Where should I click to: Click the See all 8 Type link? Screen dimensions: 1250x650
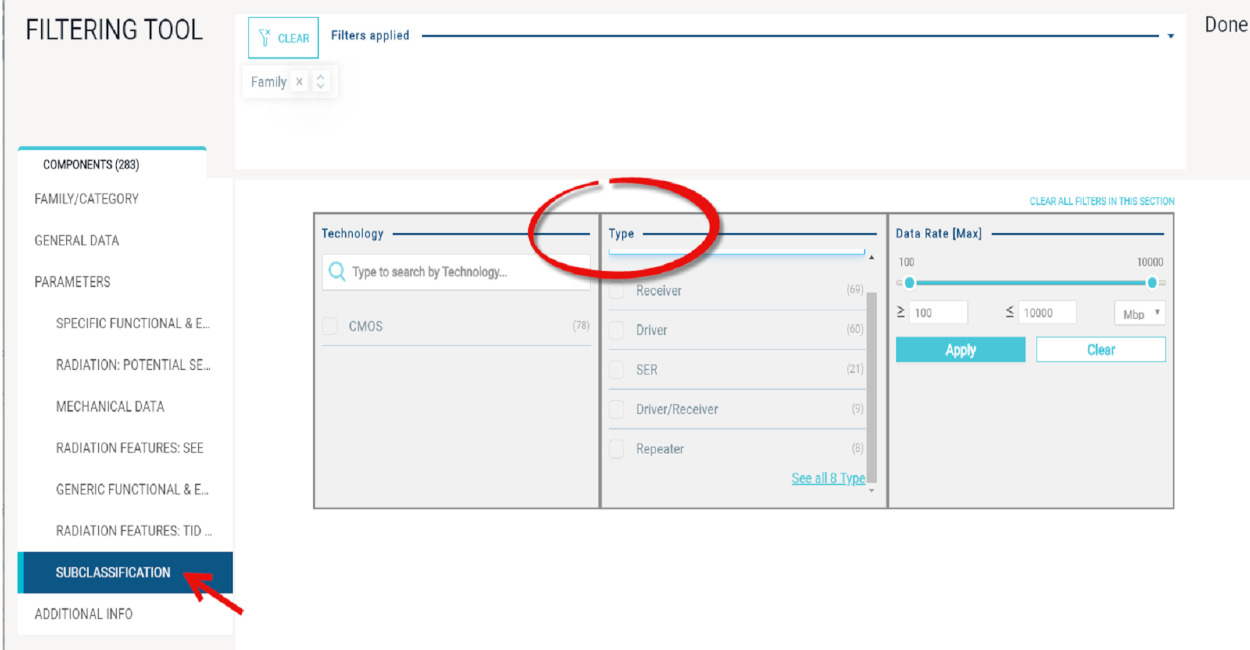pyautogui.click(x=828, y=479)
